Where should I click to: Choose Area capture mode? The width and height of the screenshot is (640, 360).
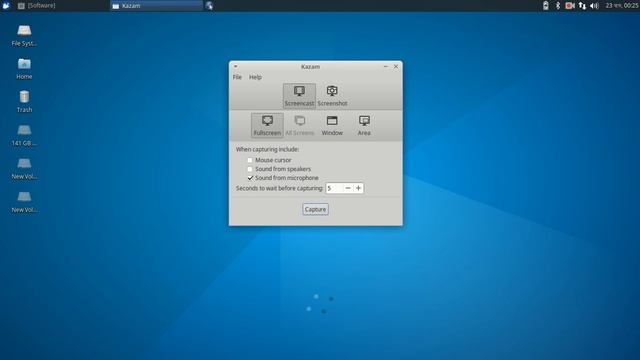pyautogui.click(x=364, y=126)
